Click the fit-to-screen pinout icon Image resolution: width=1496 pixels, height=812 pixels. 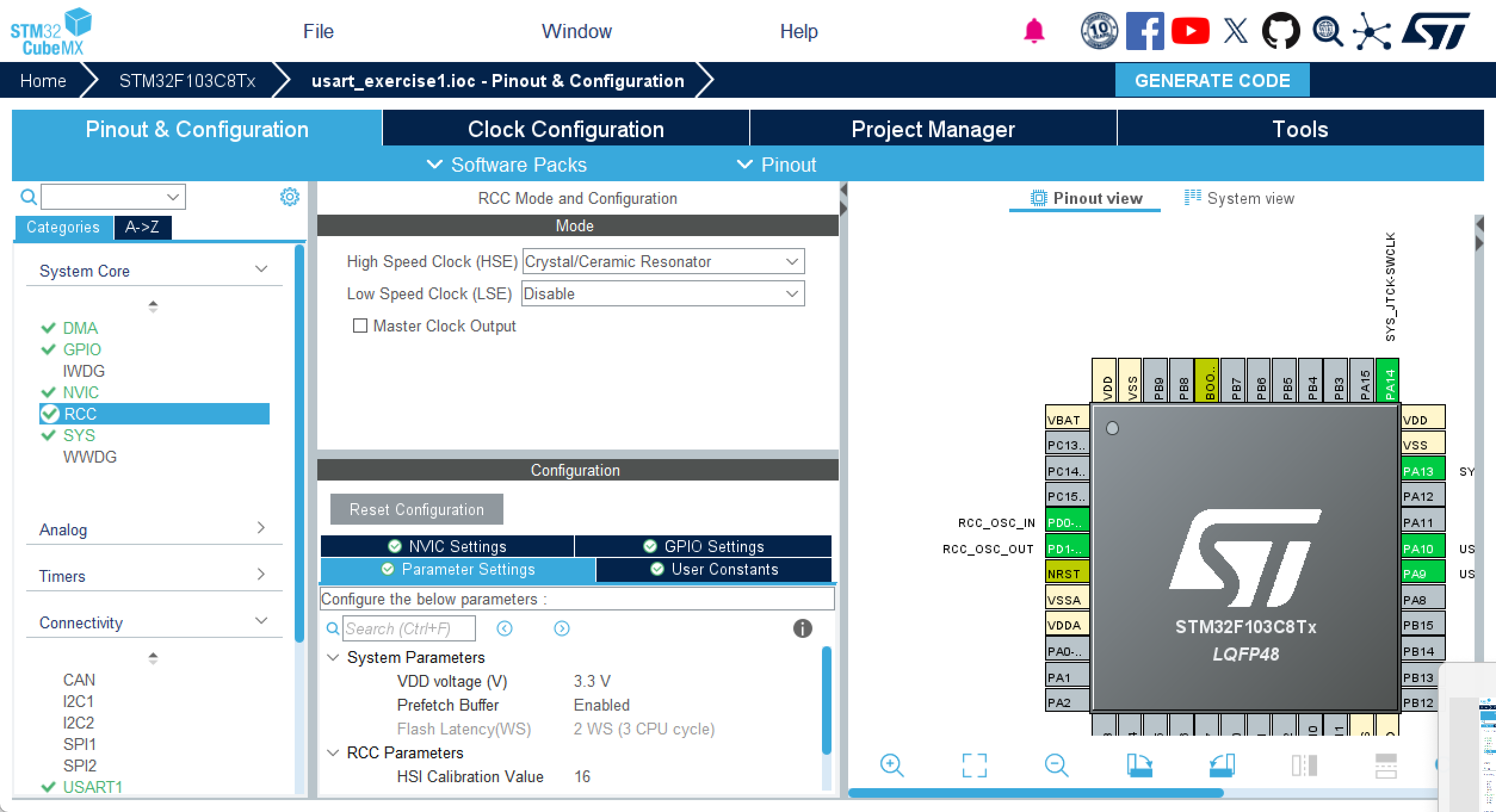coord(974,765)
